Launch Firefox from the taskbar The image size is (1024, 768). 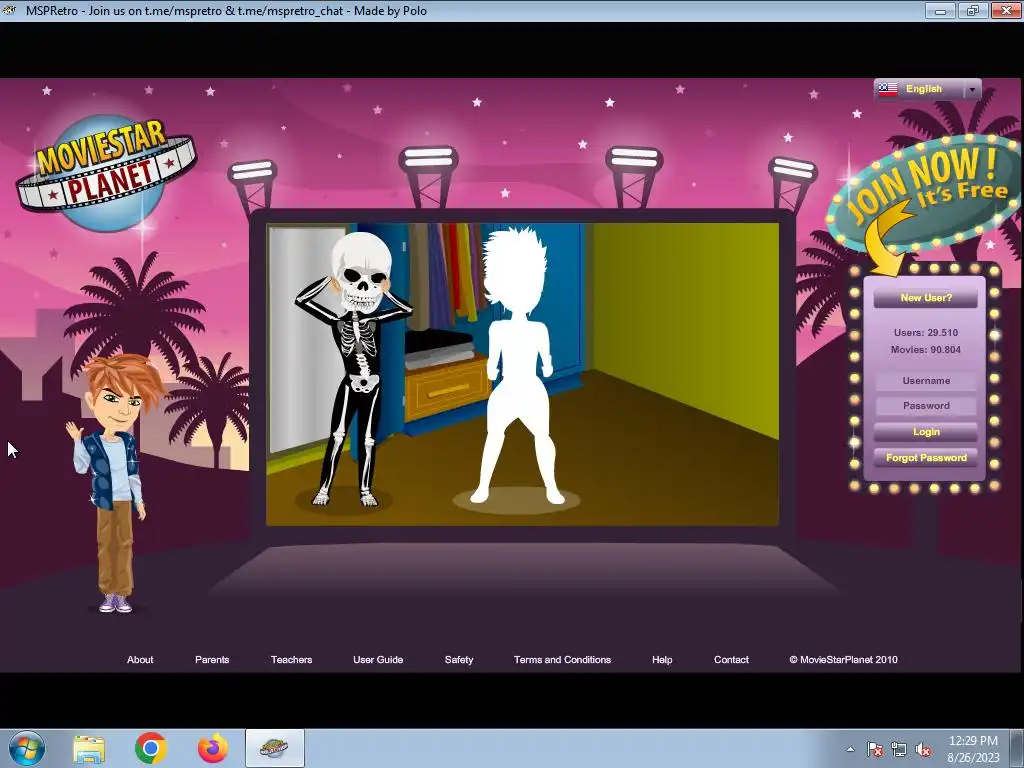coord(213,748)
